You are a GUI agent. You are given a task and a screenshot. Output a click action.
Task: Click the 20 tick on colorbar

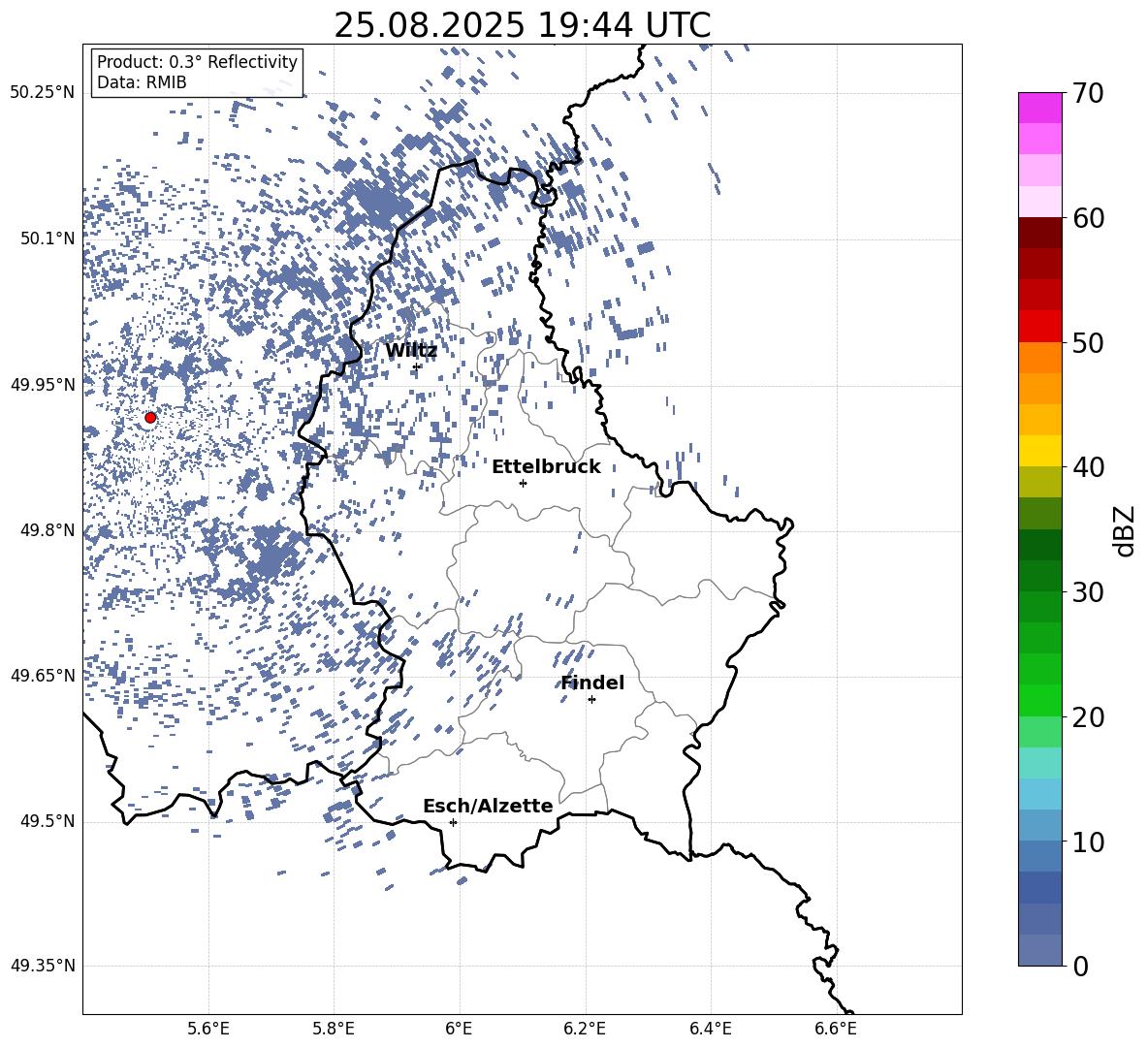pos(1088,717)
